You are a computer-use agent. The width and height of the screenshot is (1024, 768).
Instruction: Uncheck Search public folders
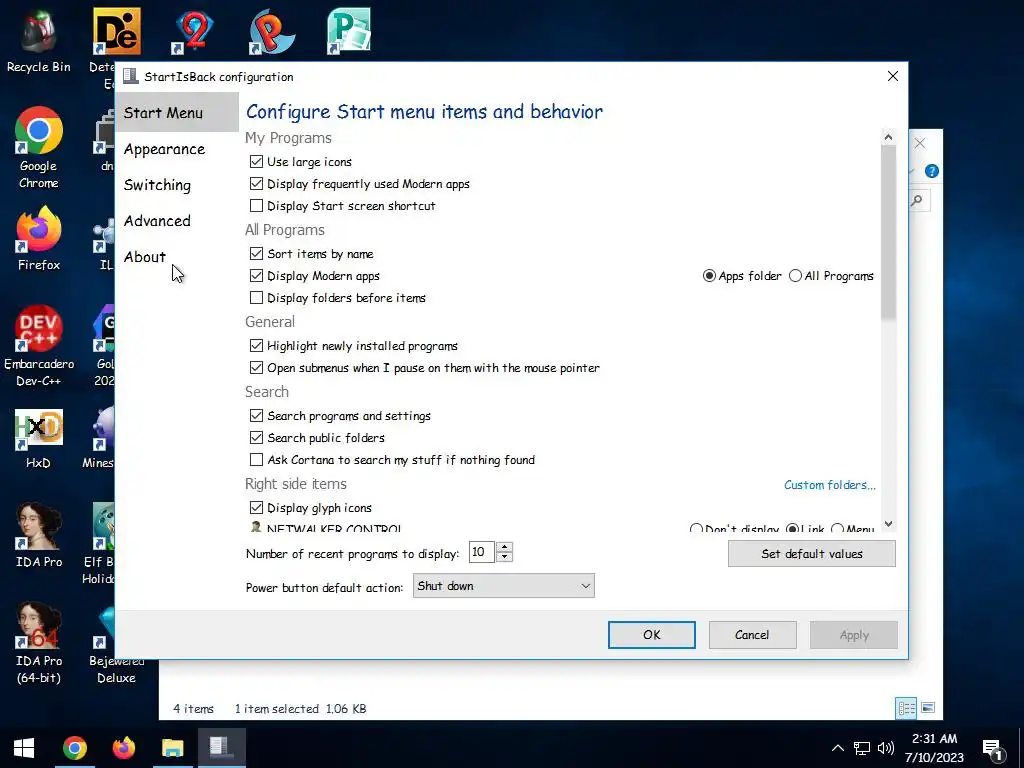(x=256, y=438)
